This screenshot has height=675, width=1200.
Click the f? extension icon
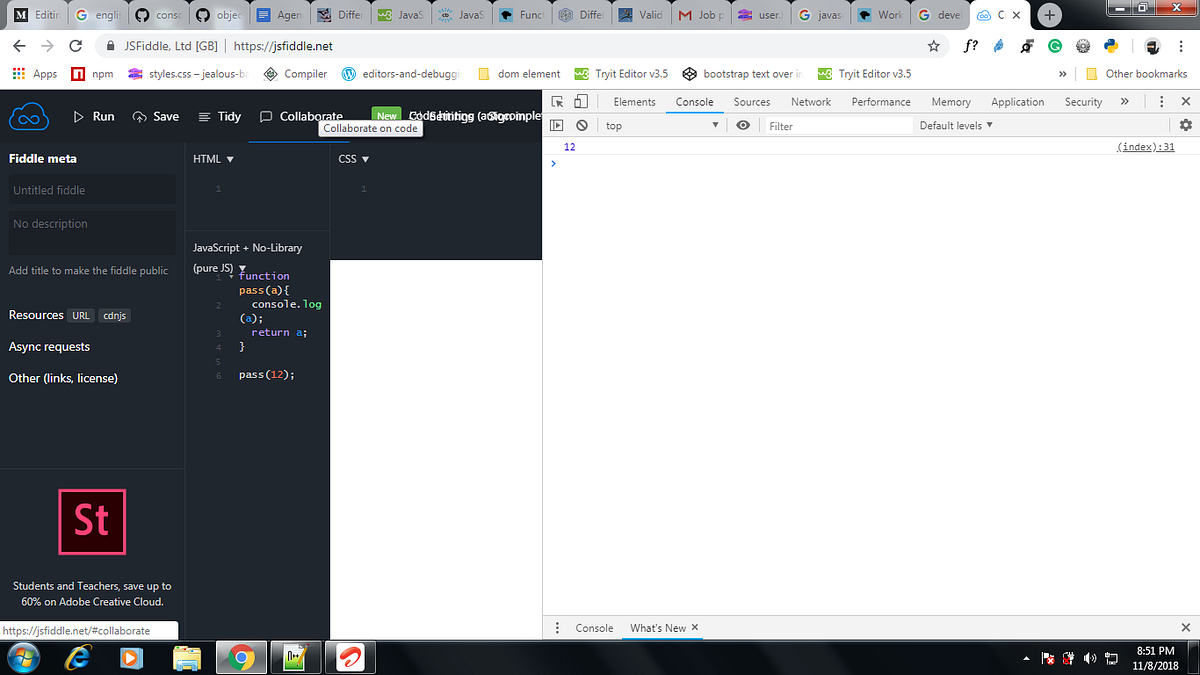(970, 46)
